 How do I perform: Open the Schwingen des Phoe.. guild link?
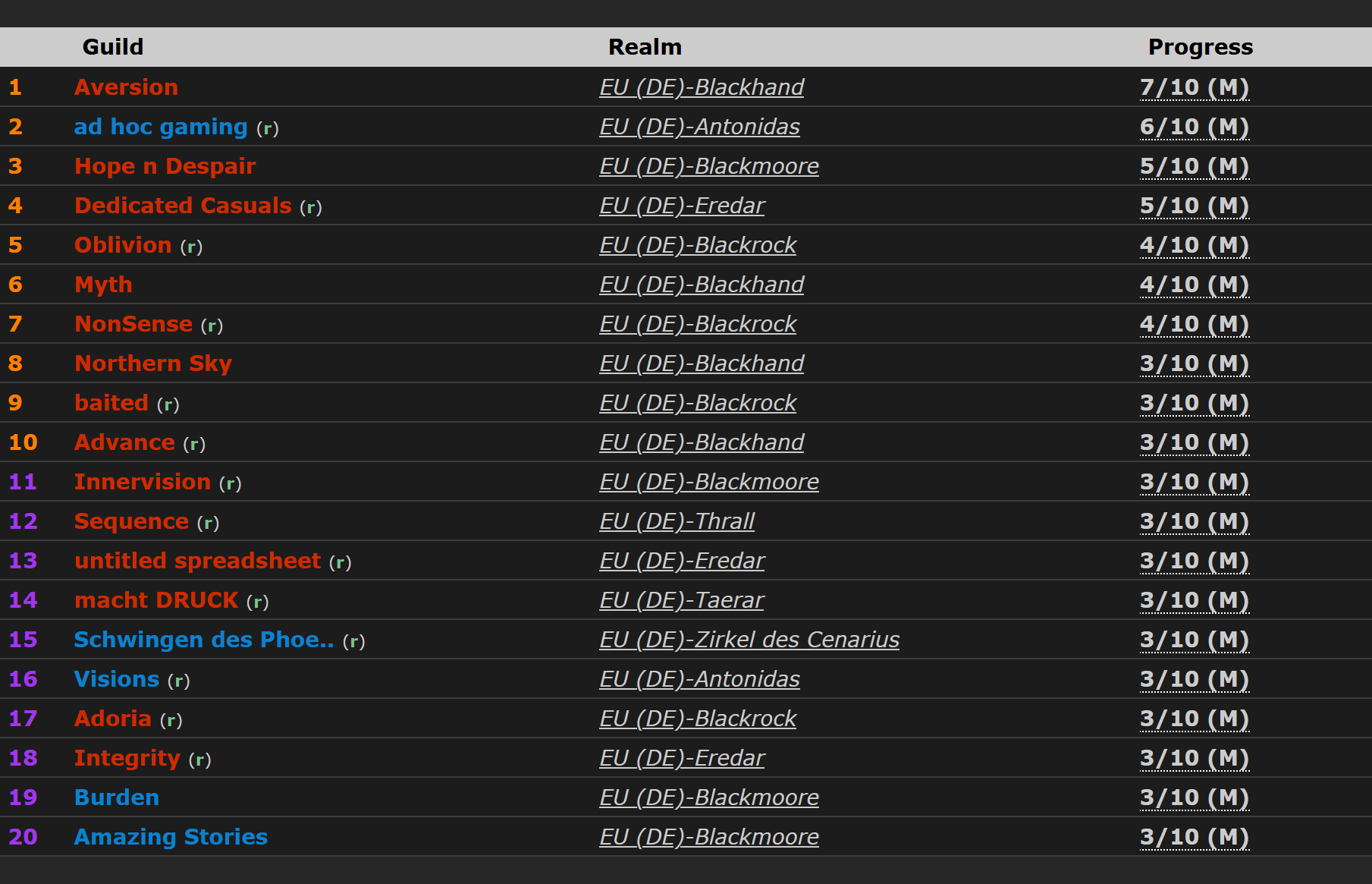(x=204, y=640)
